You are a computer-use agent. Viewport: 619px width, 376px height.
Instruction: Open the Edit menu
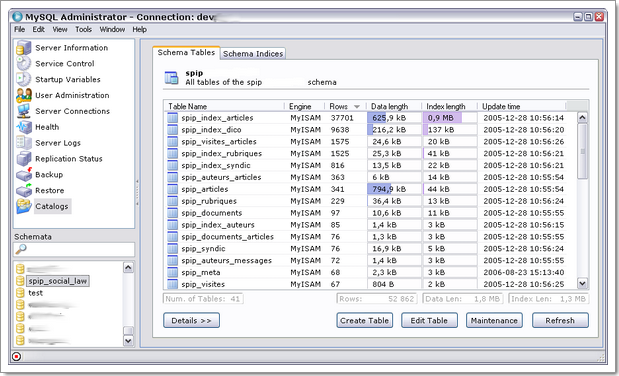[38, 29]
